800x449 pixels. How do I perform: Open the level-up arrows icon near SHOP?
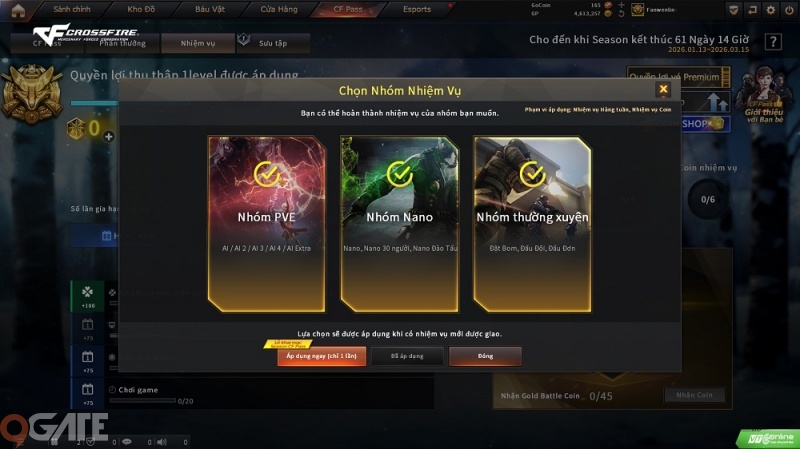tap(718, 103)
